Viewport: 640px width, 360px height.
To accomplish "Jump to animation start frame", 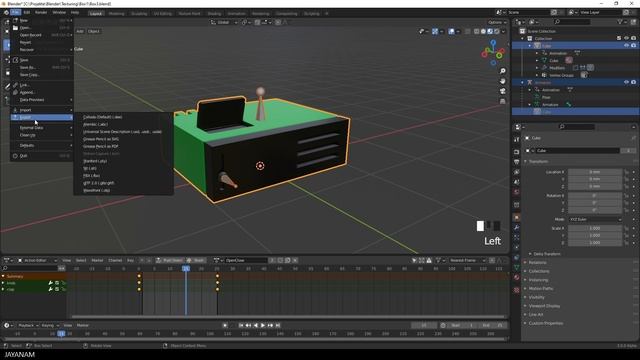I will [x=241, y=325].
